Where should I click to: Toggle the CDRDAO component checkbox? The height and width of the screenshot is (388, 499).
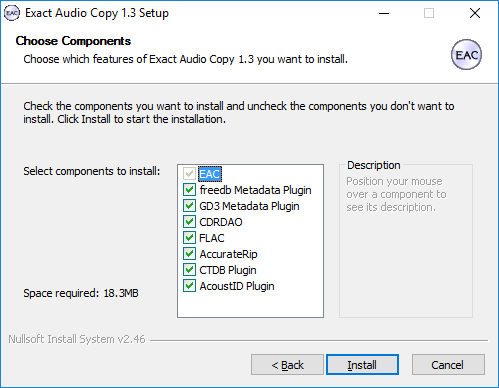pos(189,222)
